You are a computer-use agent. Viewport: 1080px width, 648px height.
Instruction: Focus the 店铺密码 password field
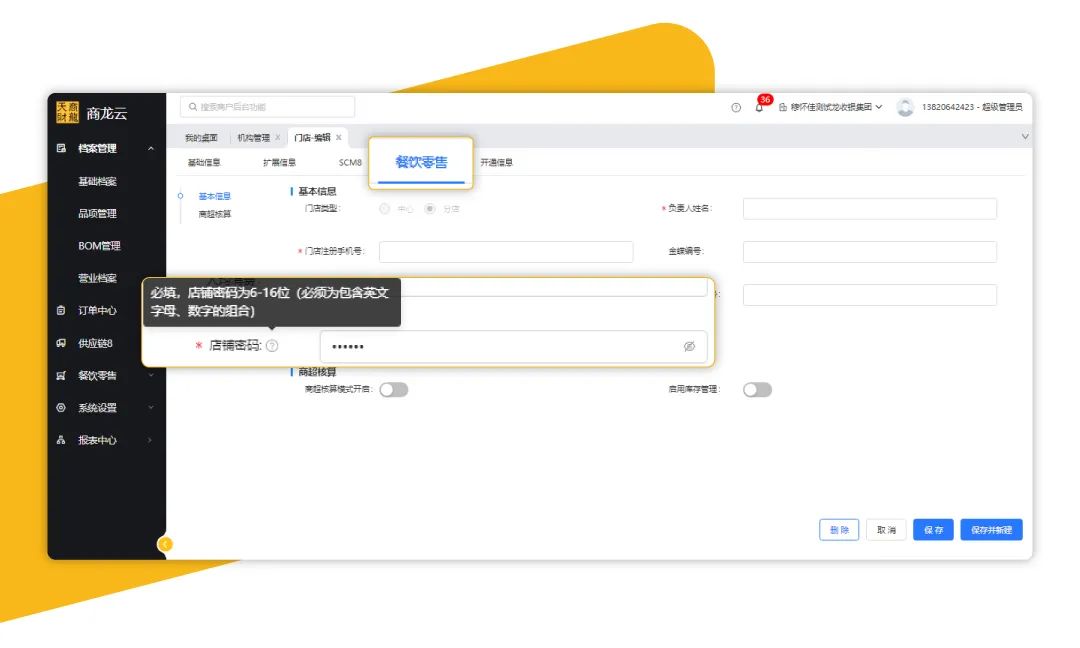tap(513, 346)
